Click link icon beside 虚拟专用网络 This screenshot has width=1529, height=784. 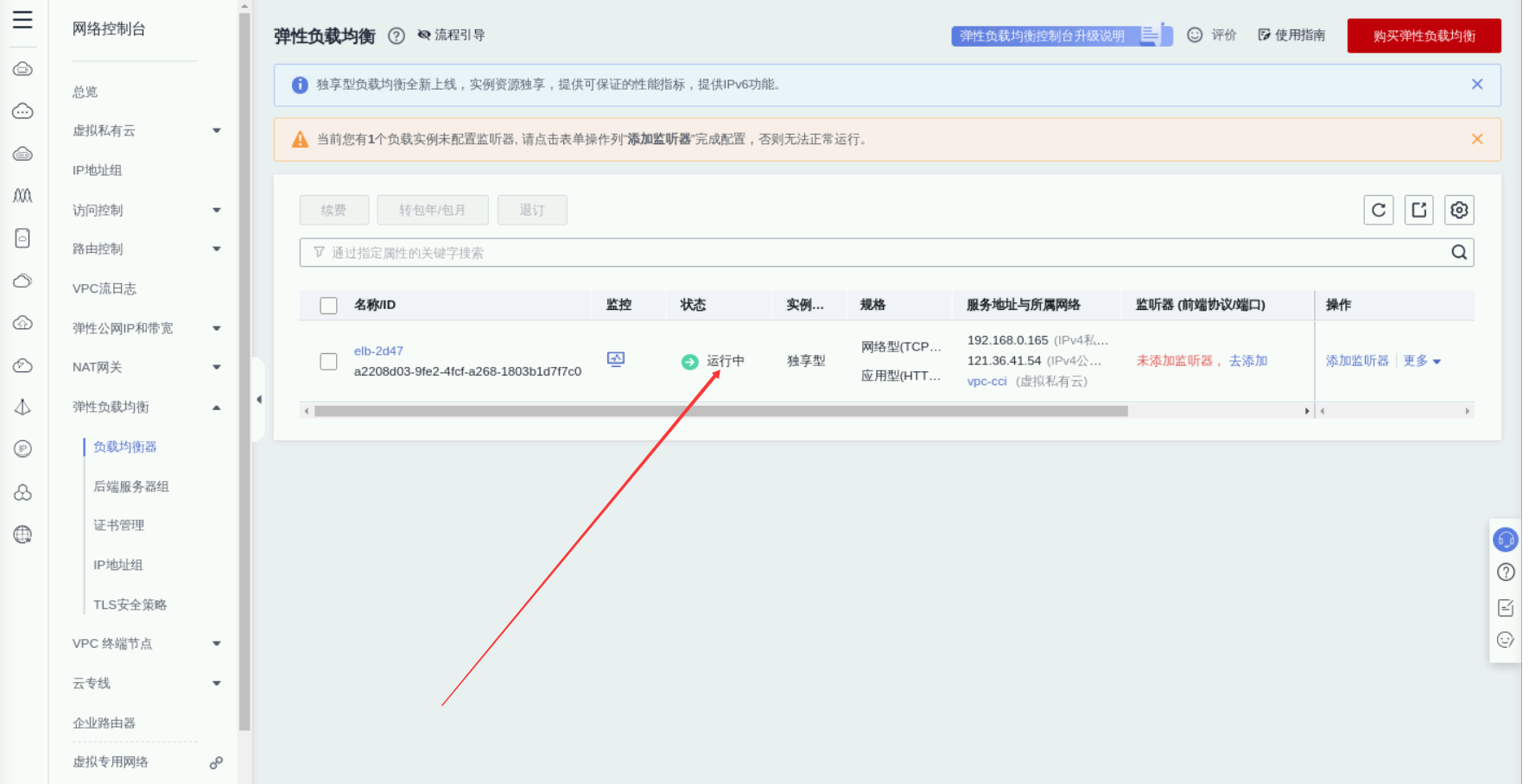[x=216, y=762]
